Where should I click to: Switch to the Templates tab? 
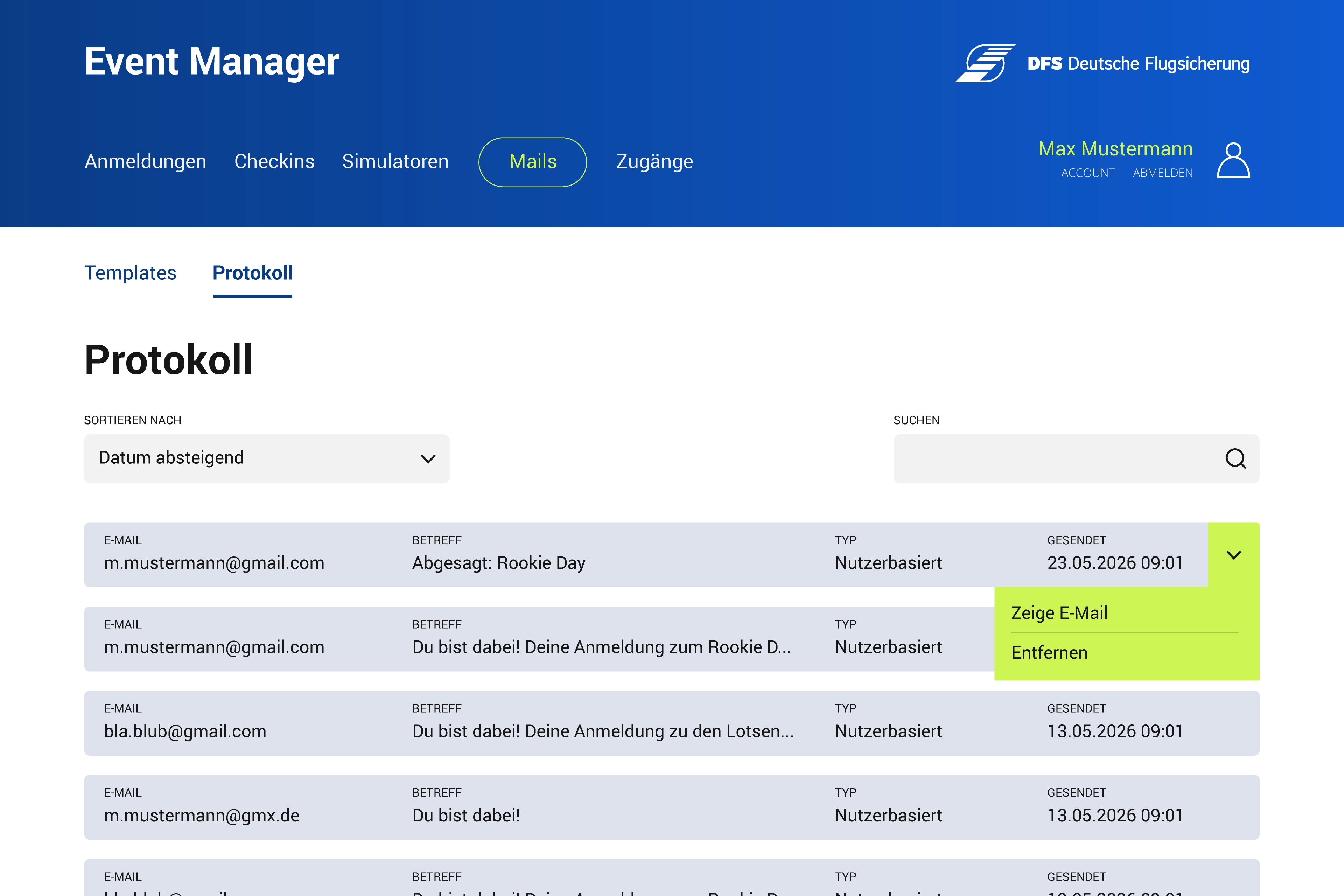click(x=130, y=273)
